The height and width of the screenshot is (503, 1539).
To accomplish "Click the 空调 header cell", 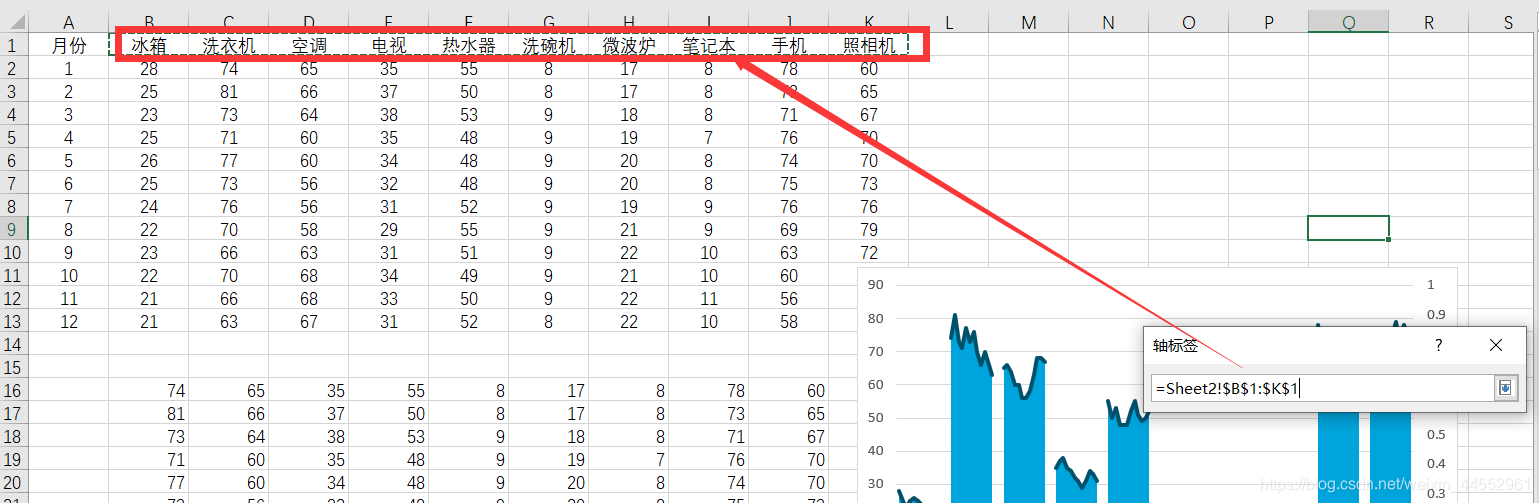I will tap(309, 45).
